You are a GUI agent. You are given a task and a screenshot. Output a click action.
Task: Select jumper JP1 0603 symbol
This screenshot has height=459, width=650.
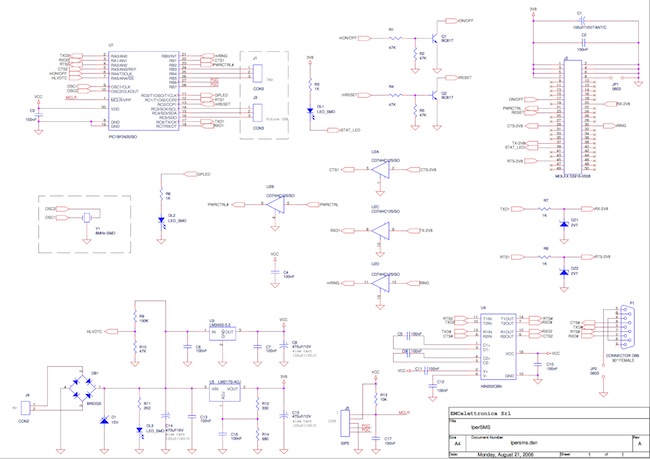616,78
